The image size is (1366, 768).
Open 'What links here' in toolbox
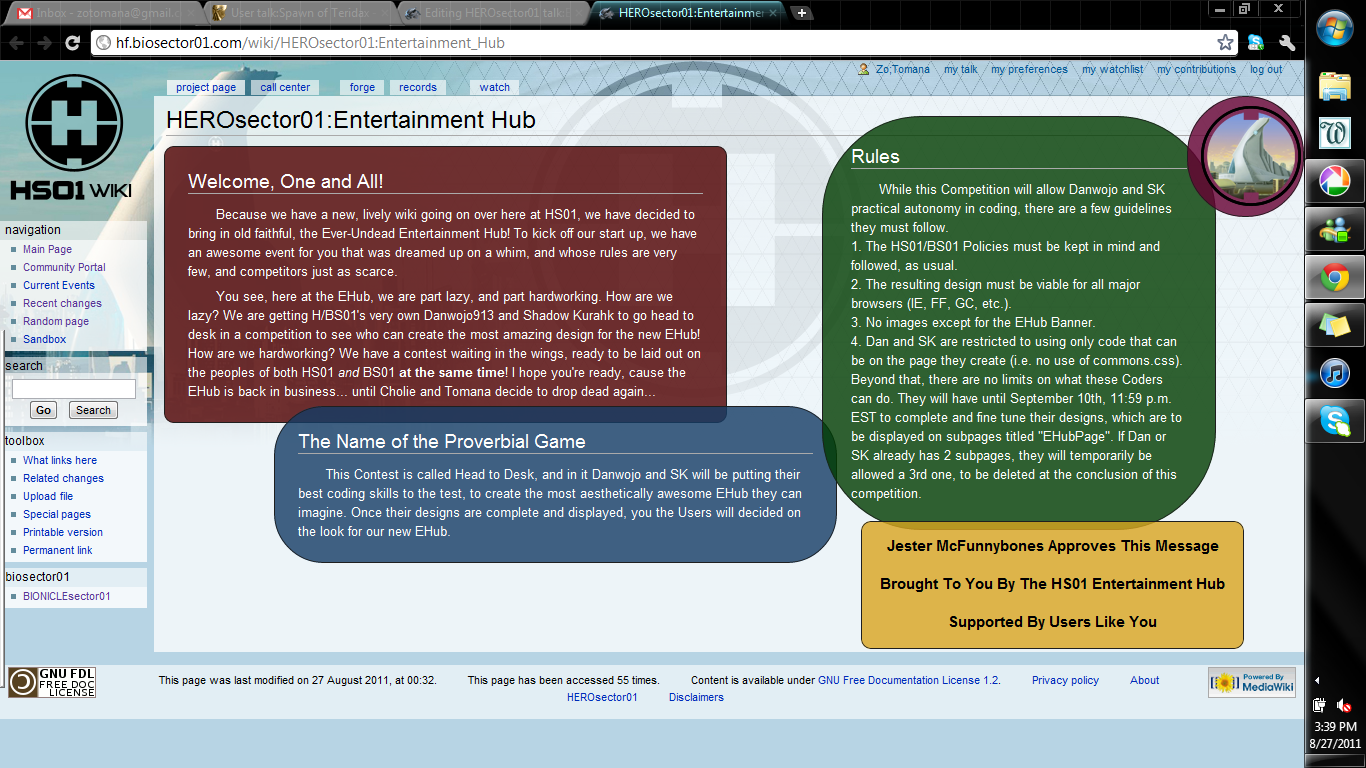(60, 460)
